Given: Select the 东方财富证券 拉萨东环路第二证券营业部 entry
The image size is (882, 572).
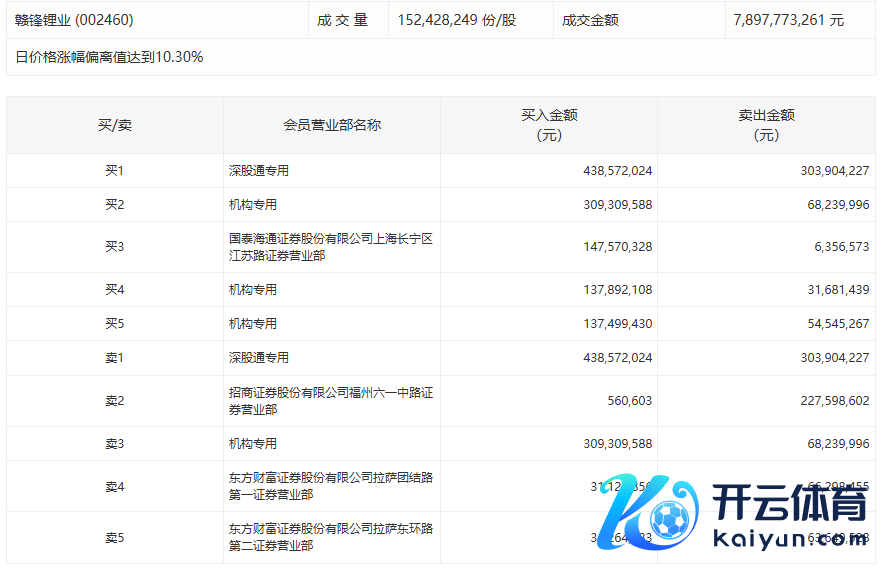Looking at the screenshot, I should coord(330,537).
